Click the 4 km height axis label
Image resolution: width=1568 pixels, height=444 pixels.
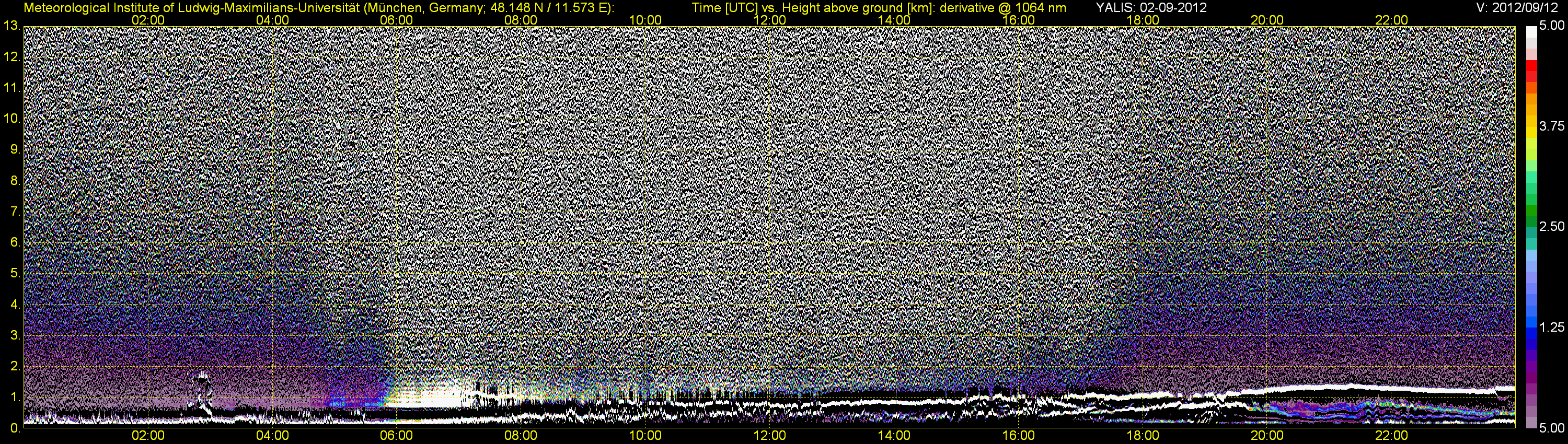pyautogui.click(x=15, y=304)
